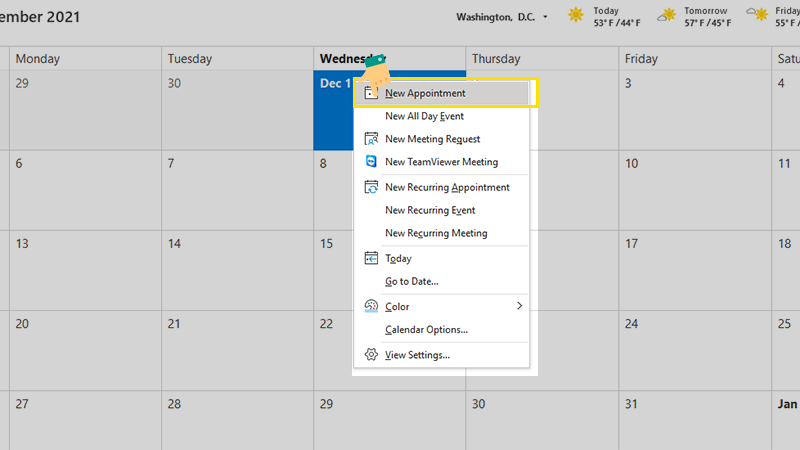Click the sun icon for Today's weather

pos(576,15)
